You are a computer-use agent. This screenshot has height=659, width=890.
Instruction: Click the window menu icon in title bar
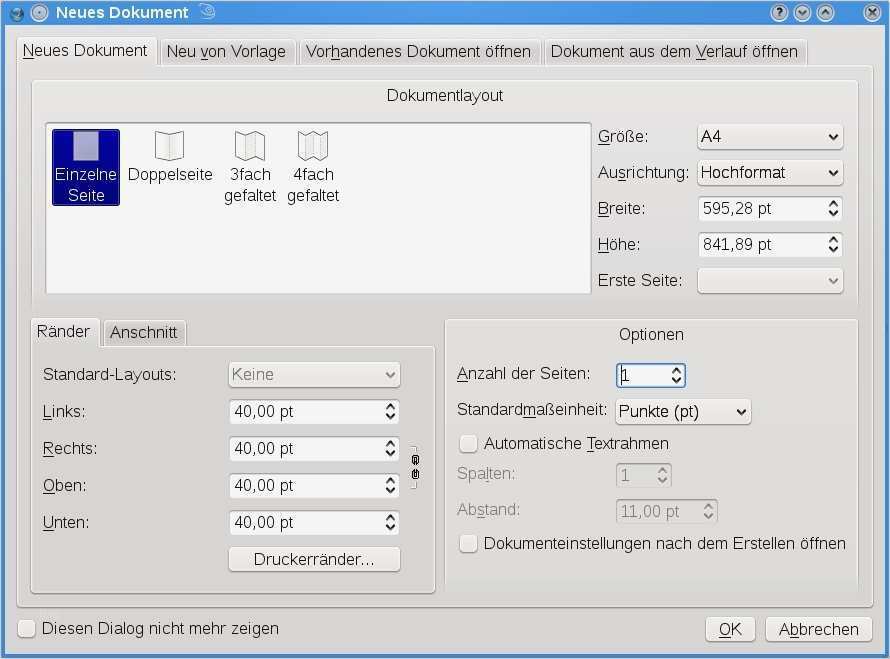click(17, 12)
